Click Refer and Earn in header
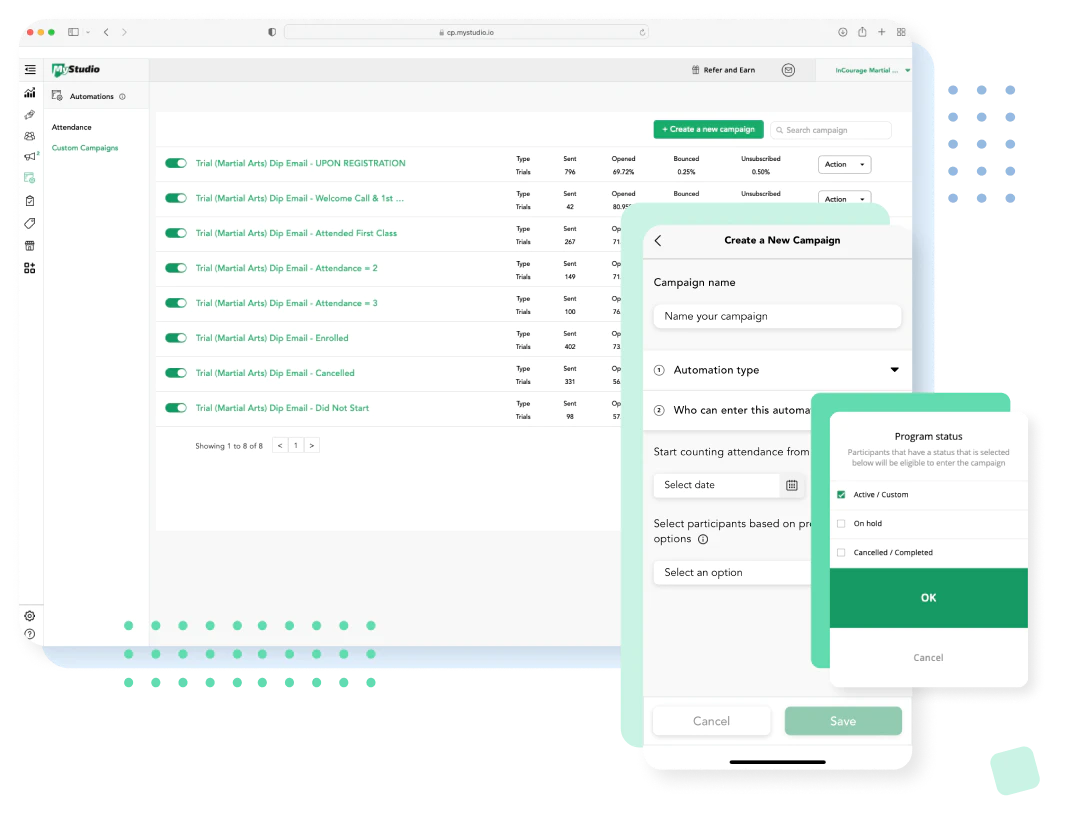 [x=723, y=70]
